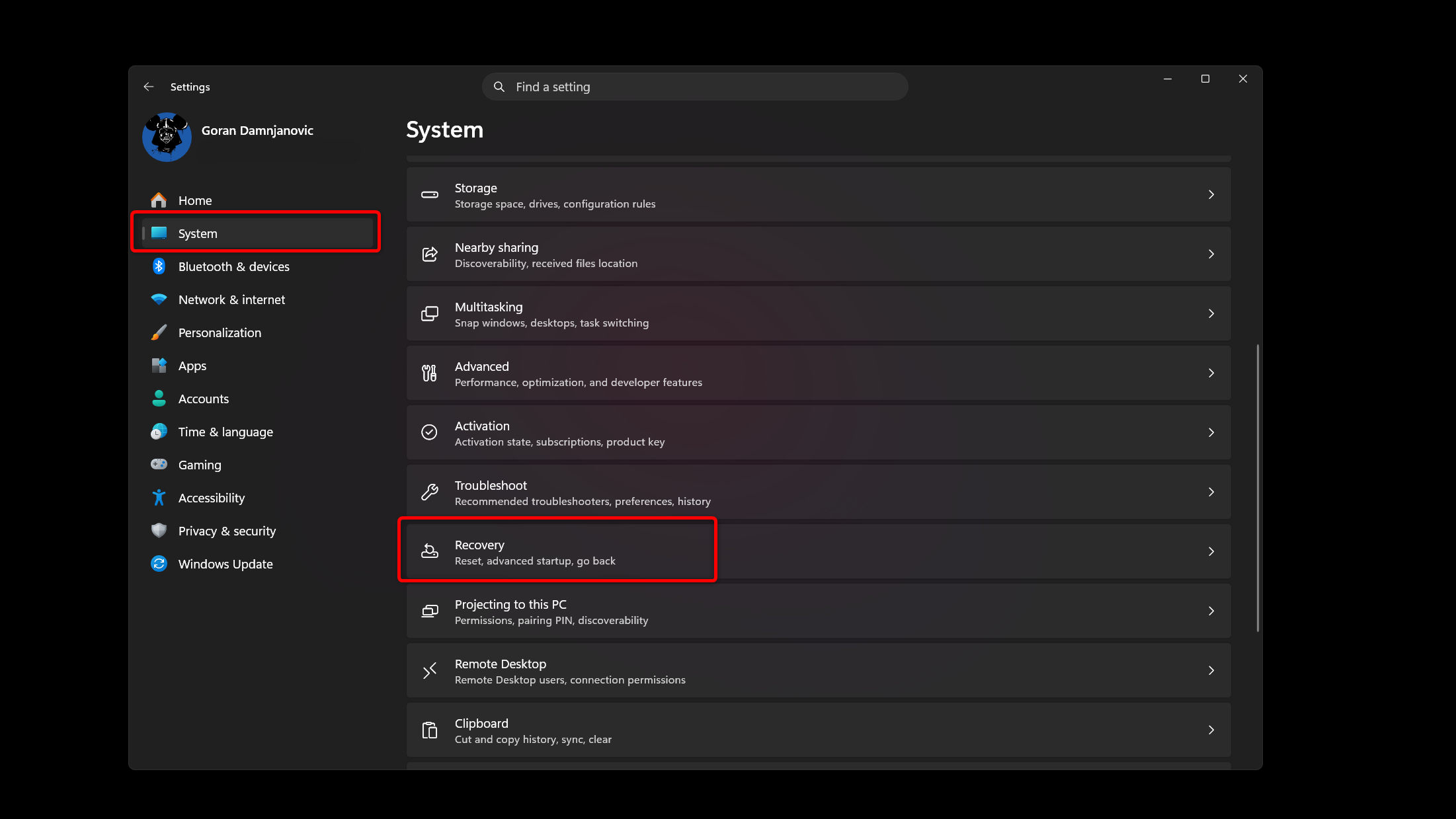Click the Troubleshoot wrench icon

point(430,492)
